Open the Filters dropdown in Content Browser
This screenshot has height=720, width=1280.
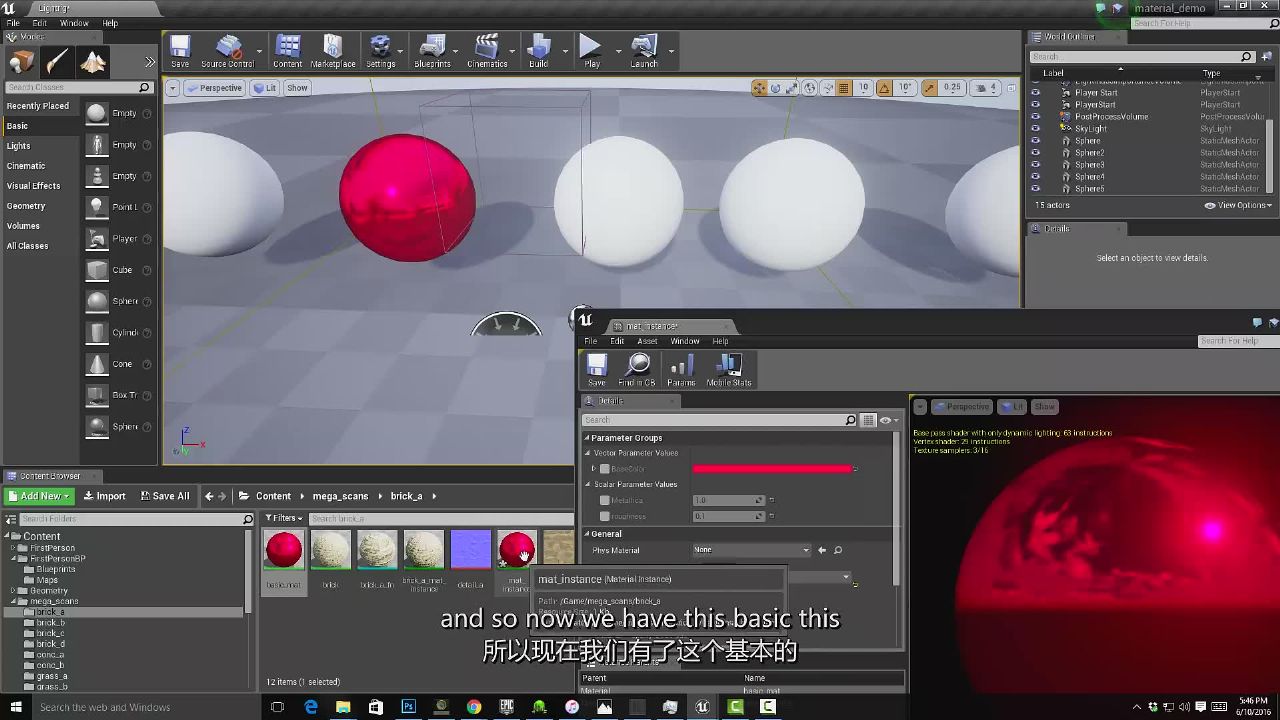point(284,518)
